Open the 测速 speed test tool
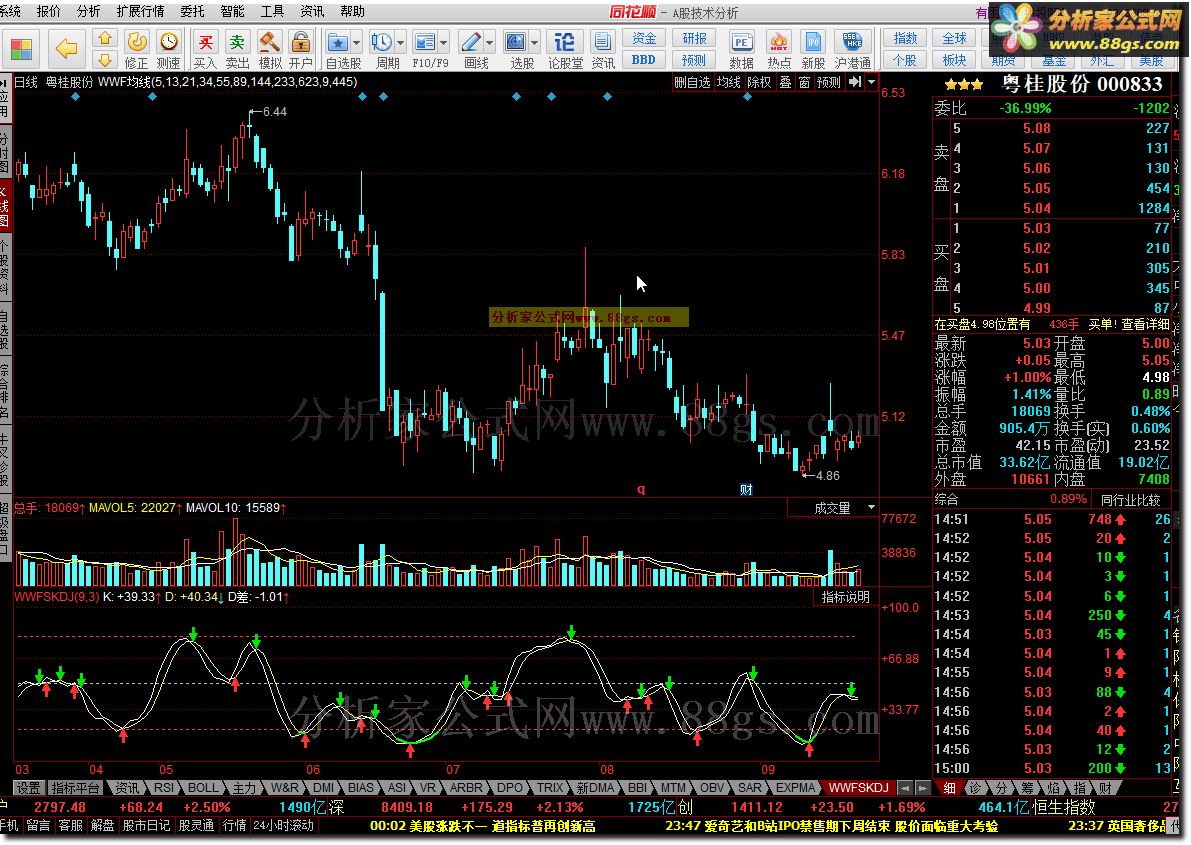This screenshot has height=845, width=1191. [x=169, y=49]
